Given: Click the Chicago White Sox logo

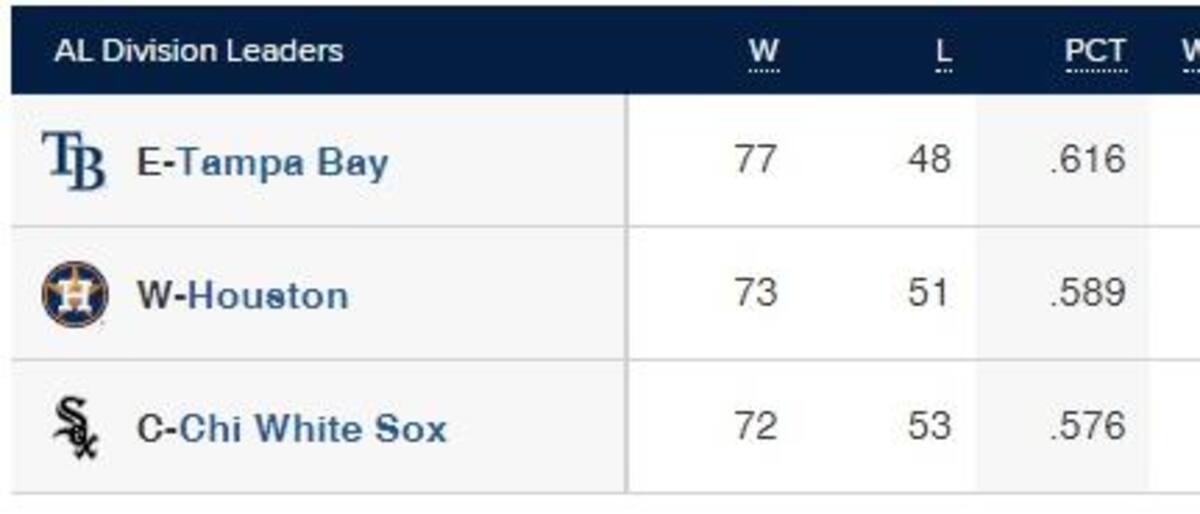Looking at the screenshot, I should (75, 427).
